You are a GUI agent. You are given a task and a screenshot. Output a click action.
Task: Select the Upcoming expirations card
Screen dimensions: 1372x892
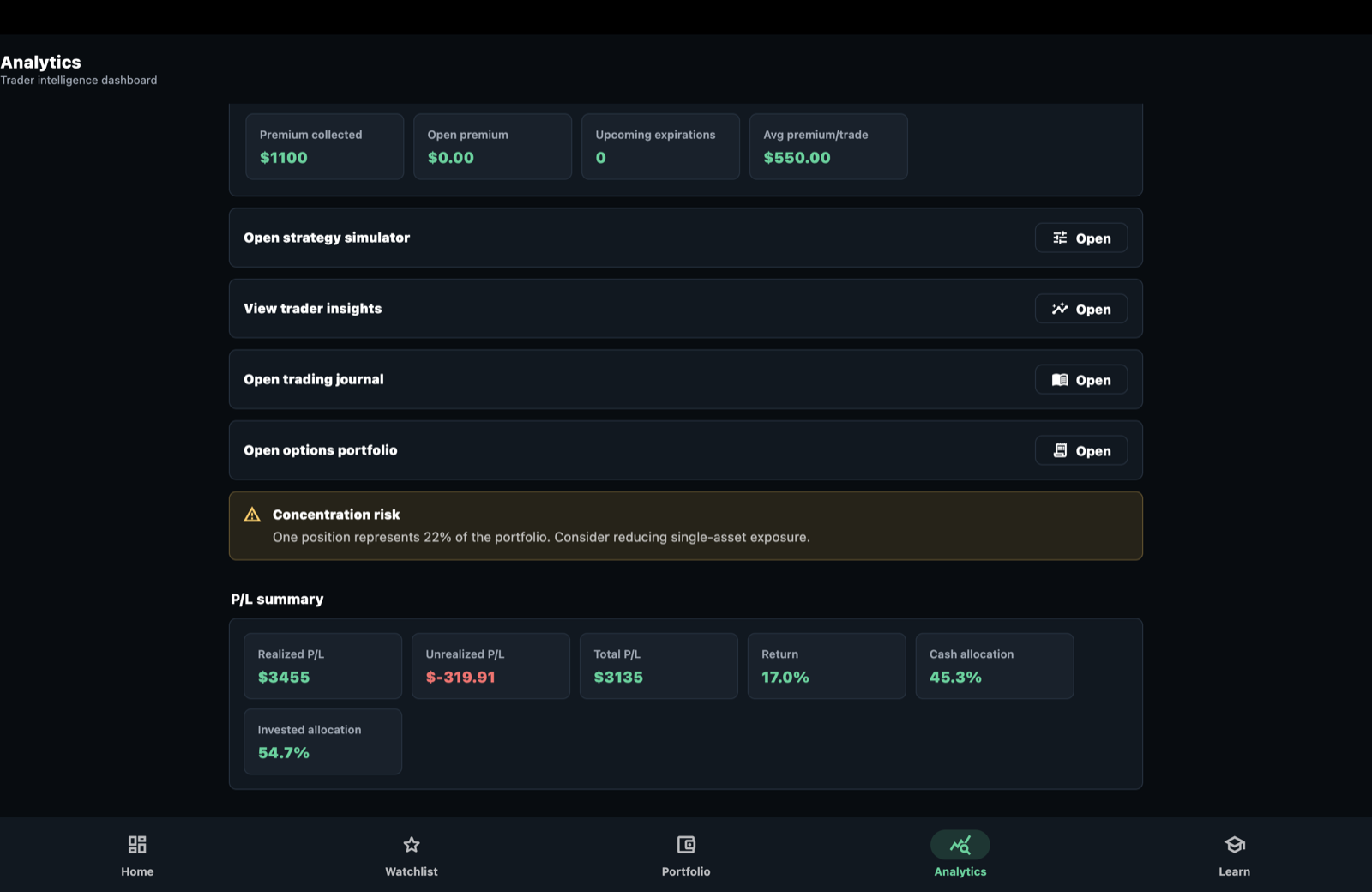click(x=661, y=147)
